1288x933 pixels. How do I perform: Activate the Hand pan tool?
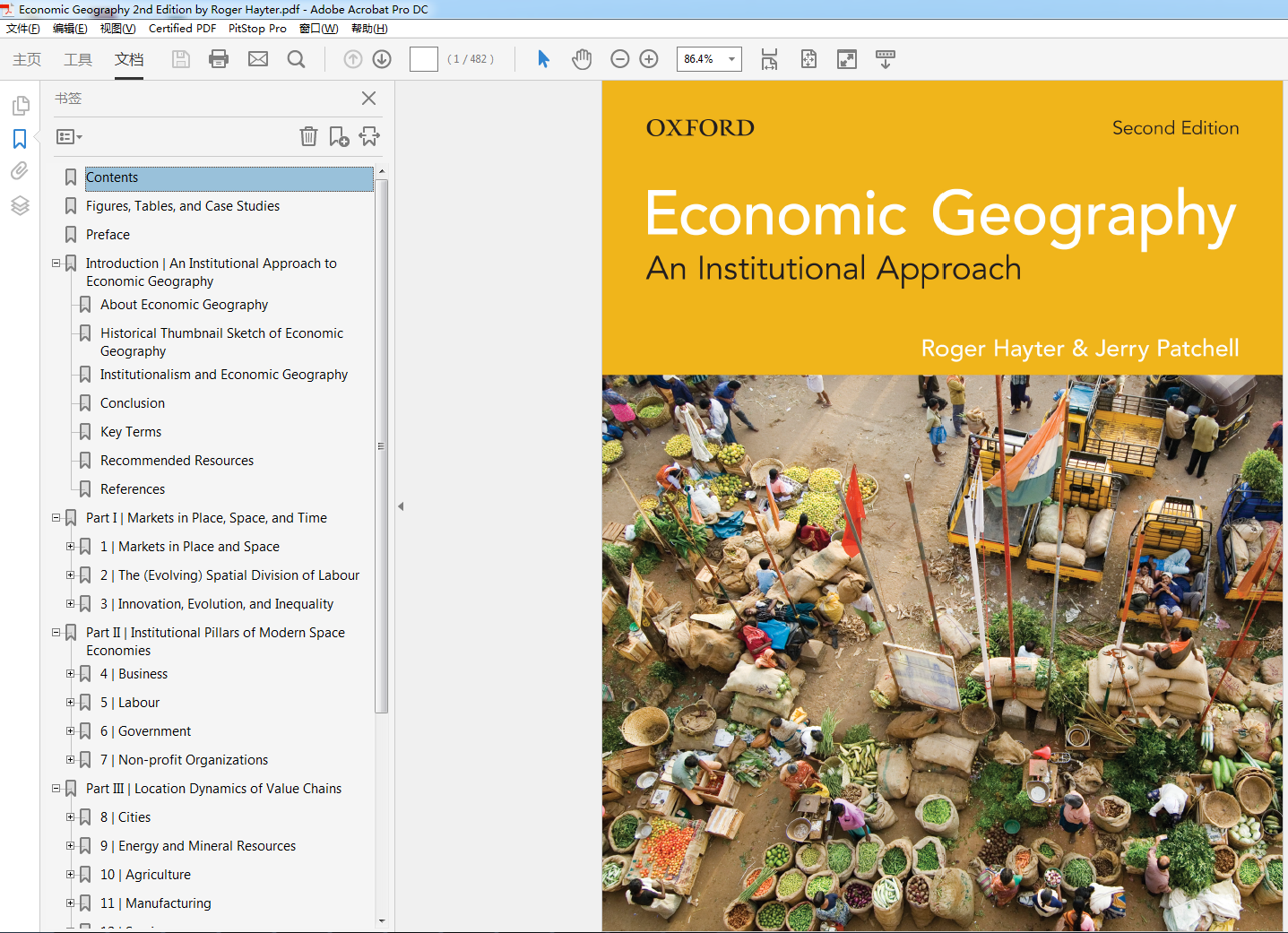tap(583, 59)
